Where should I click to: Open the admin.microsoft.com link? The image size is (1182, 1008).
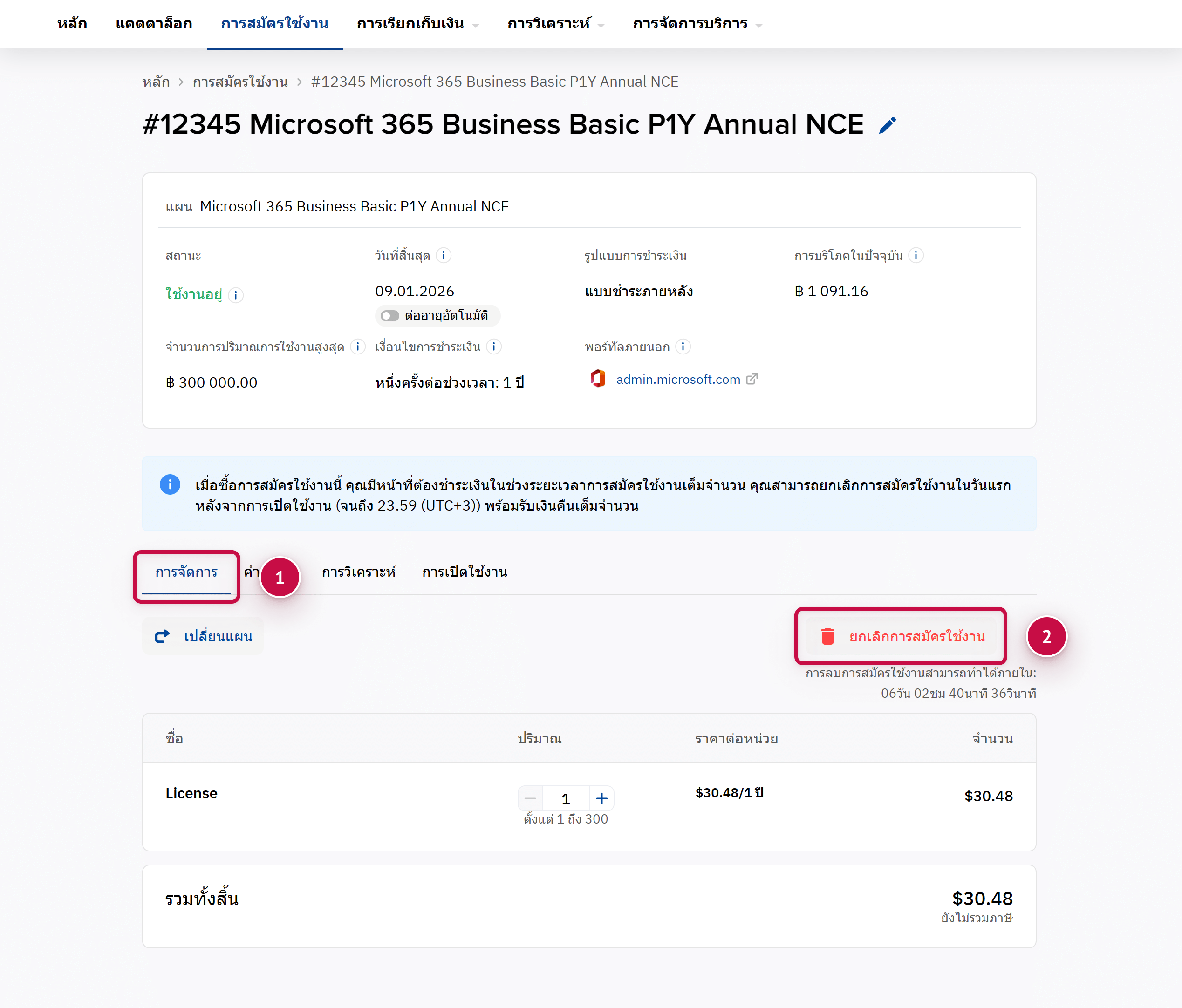point(678,379)
